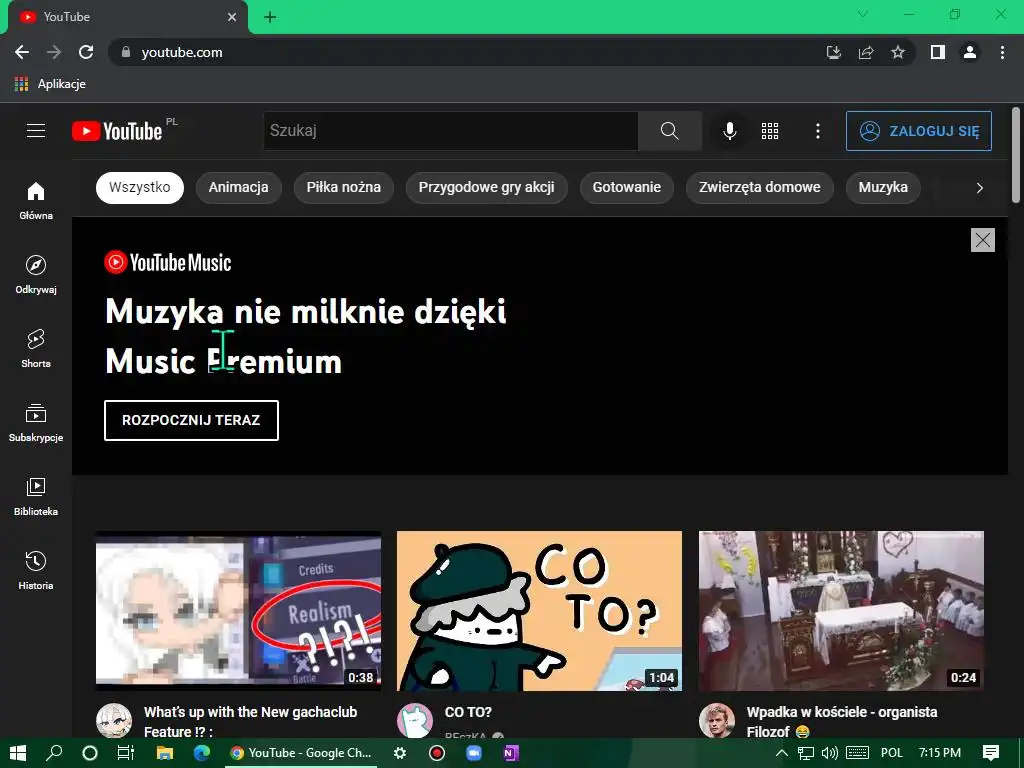Click the page vertical scrollbar
This screenshot has height=768, width=1024.
coord(1016,157)
